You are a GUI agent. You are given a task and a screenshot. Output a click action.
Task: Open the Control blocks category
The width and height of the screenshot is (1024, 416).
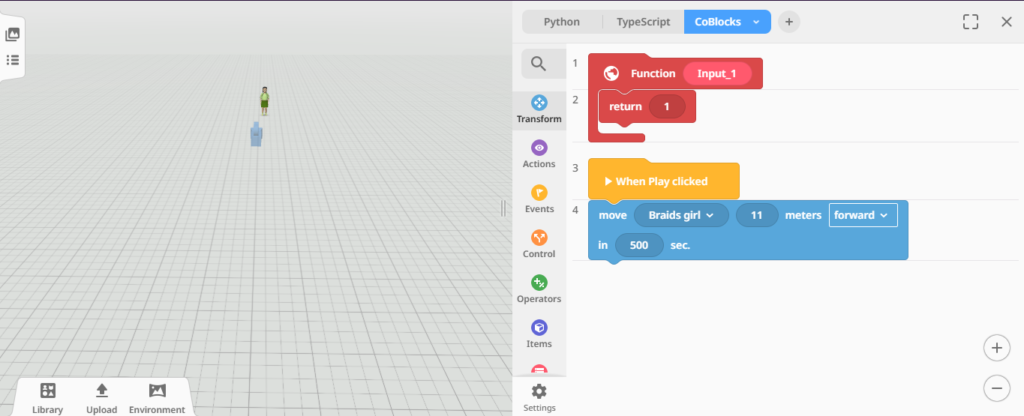(x=539, y=245)
